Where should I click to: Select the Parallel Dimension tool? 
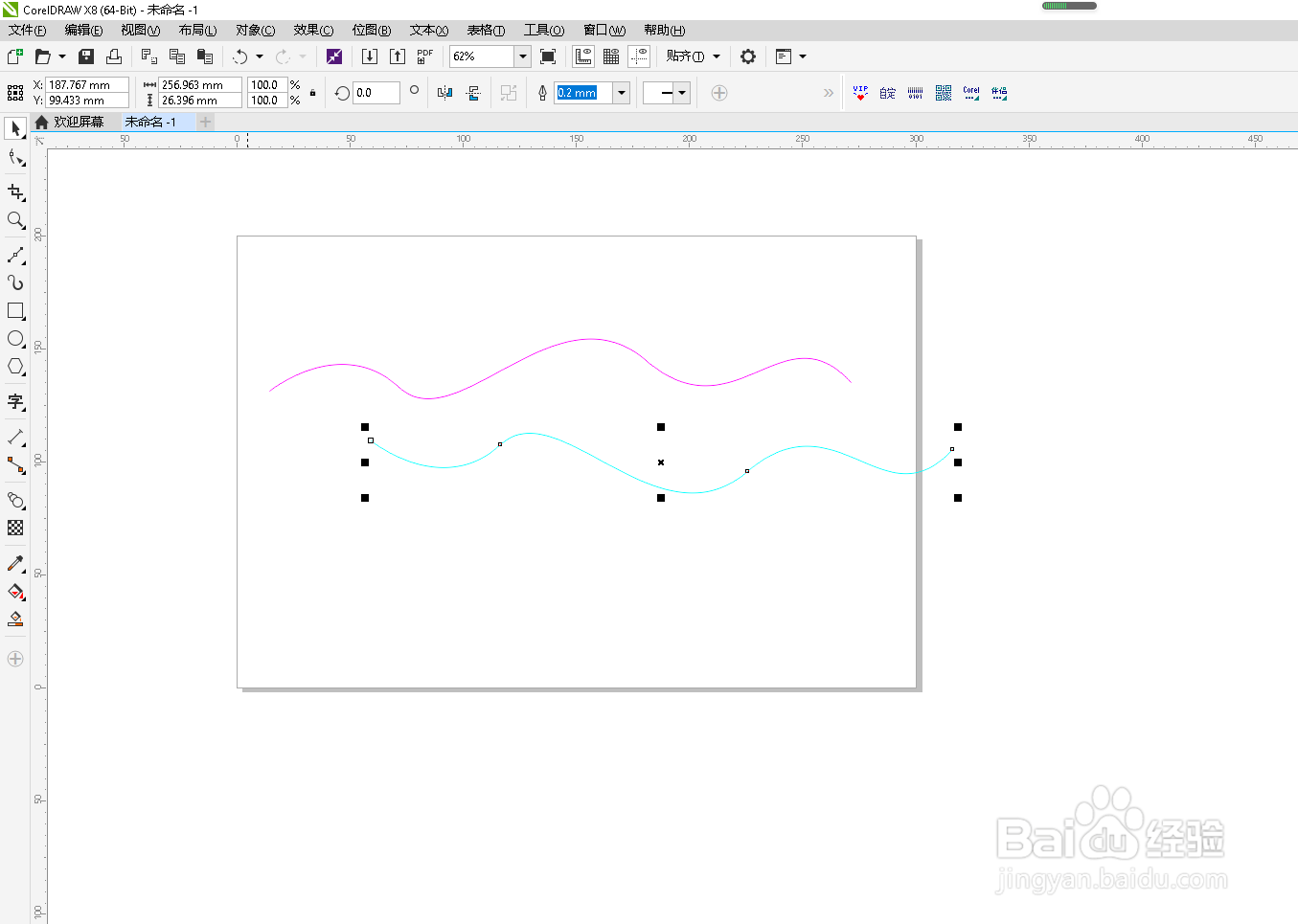pos(15,438)
